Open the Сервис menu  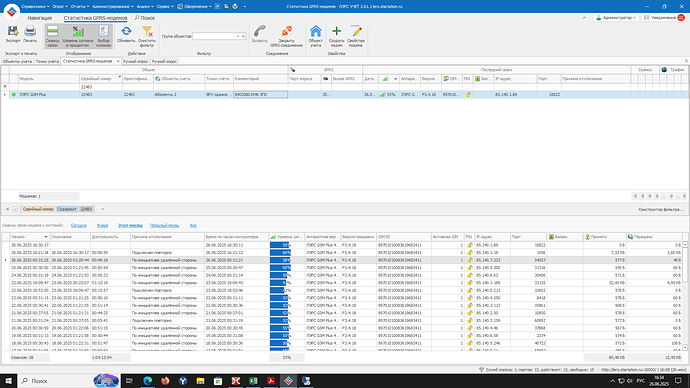tap(165, 7)
